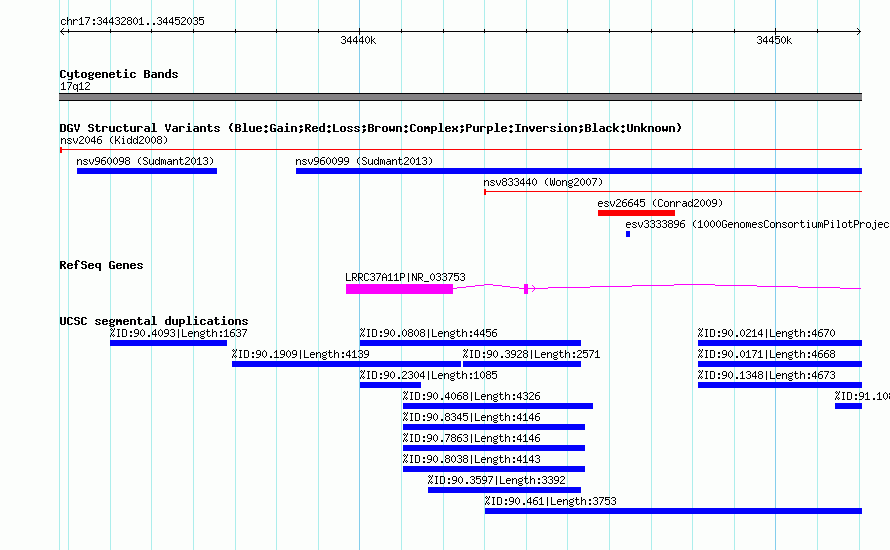Select the %ID:90.3928 Length:2571 duplication bar
890x550 pixels.
[522, 364]
